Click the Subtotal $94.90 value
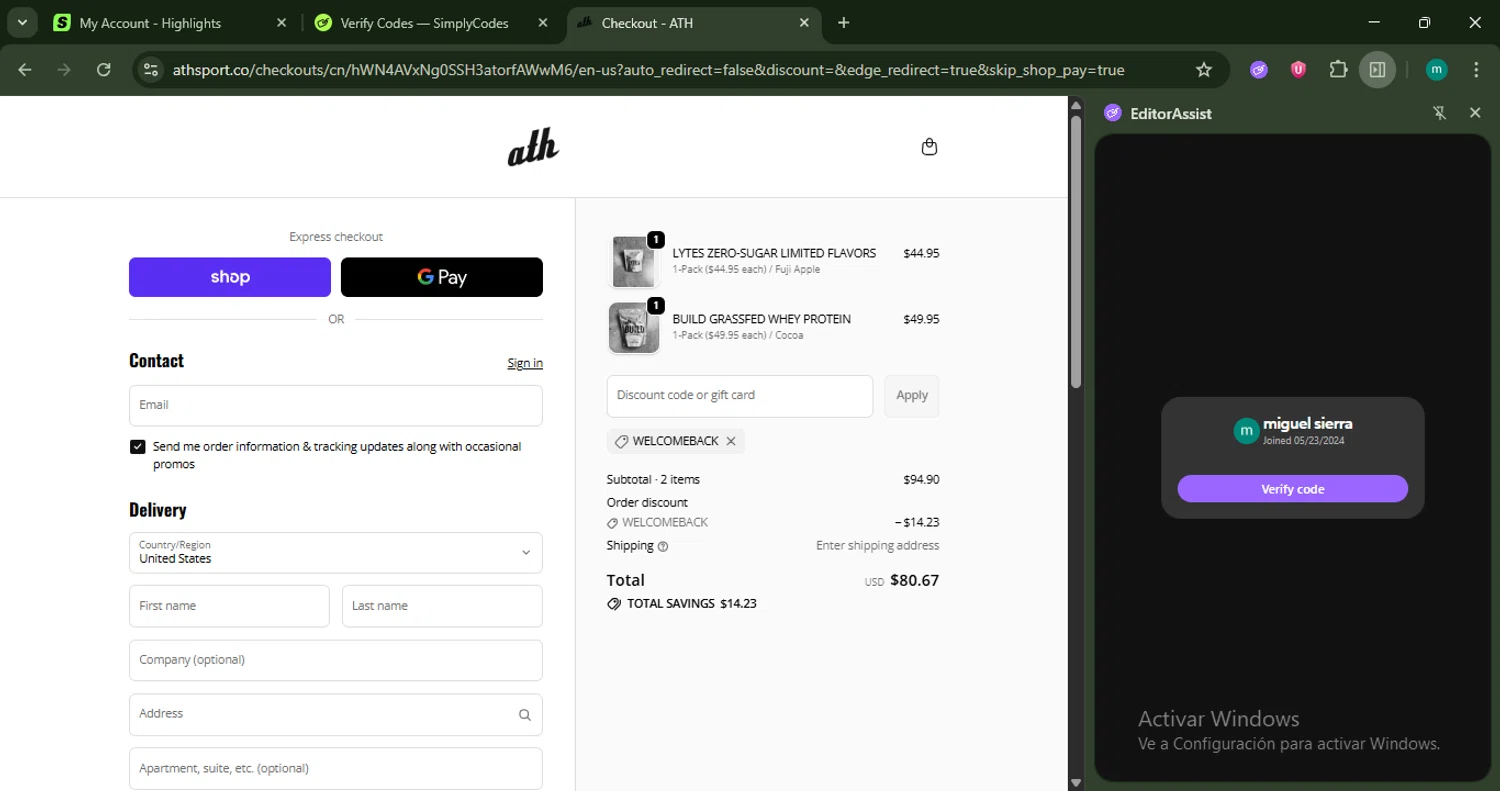Image resolution: width=1500 pixels, height=791 pixels. (x=921, y=479)
